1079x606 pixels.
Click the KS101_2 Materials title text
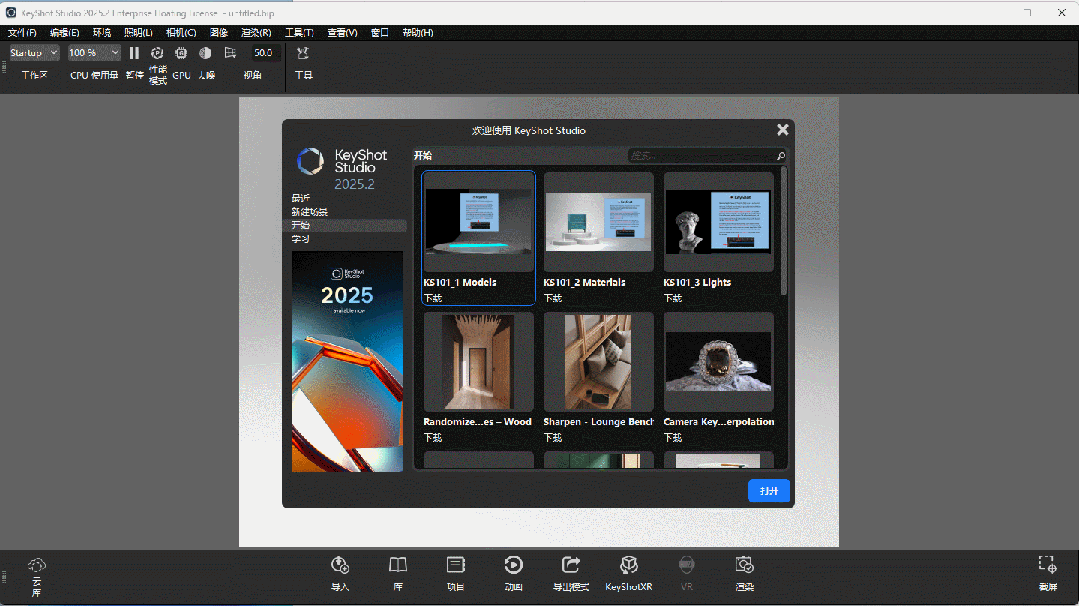584,283
